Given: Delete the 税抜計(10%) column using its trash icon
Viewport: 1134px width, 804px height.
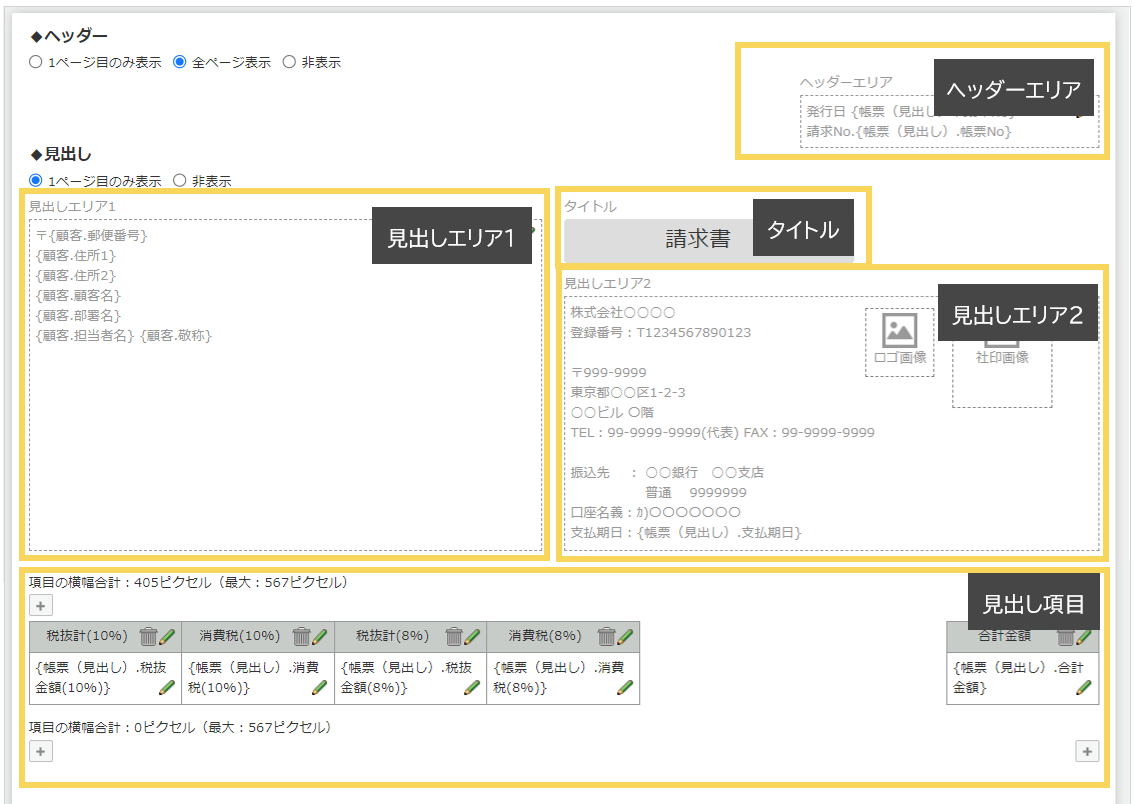Looking at the screenshot, I should pyautogui.click(x=146, y=637).
